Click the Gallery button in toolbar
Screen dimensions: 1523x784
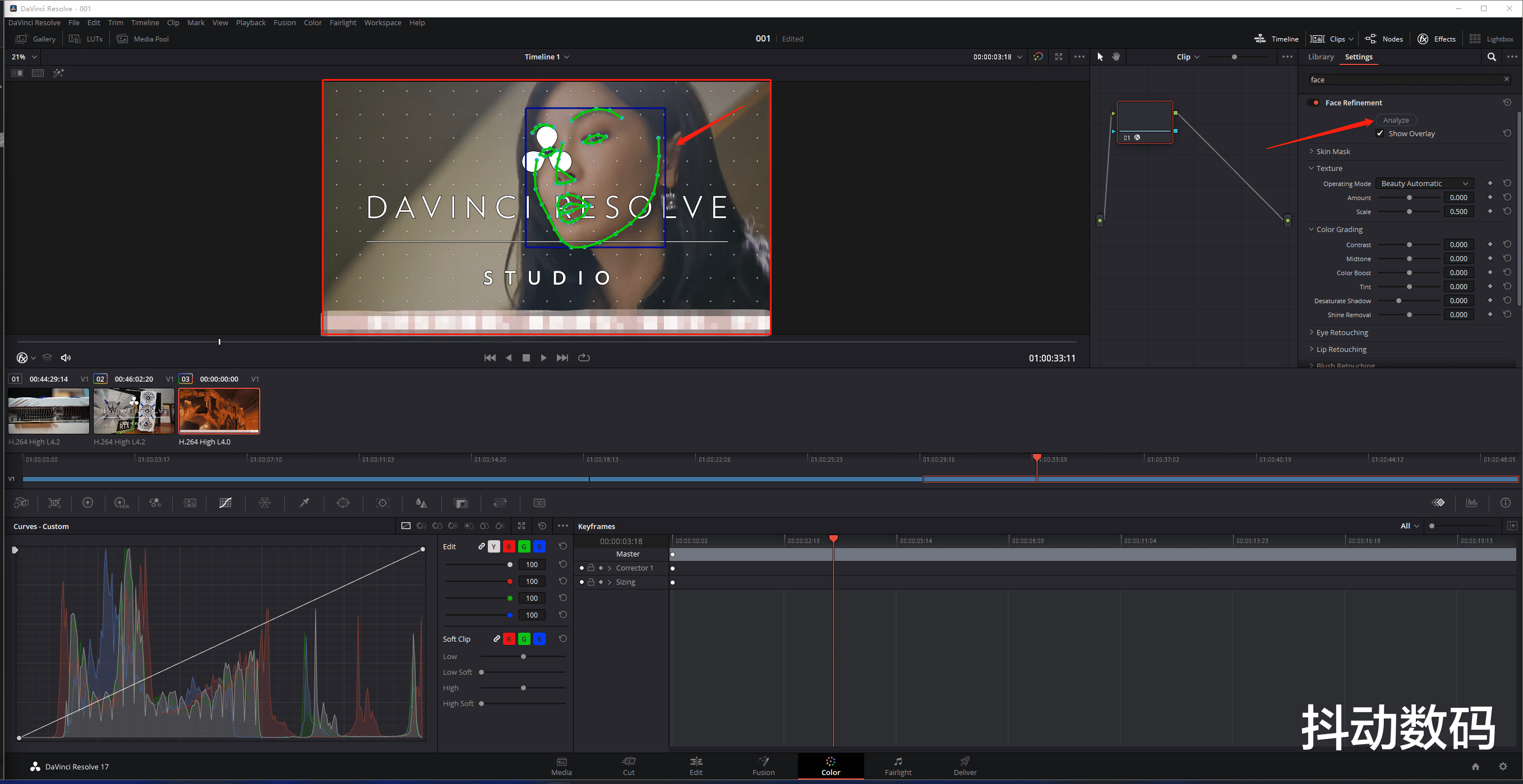[36, 39]
